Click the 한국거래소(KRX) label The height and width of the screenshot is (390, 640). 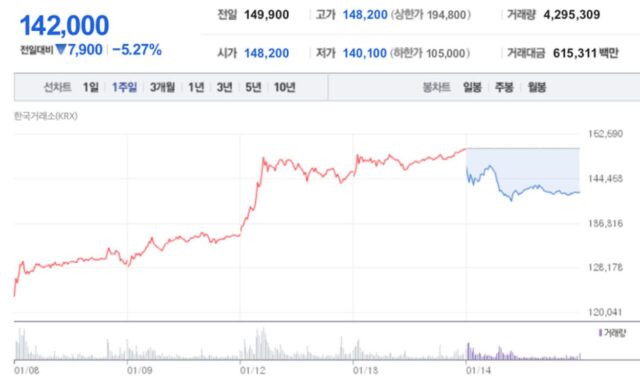coord(46,116)
